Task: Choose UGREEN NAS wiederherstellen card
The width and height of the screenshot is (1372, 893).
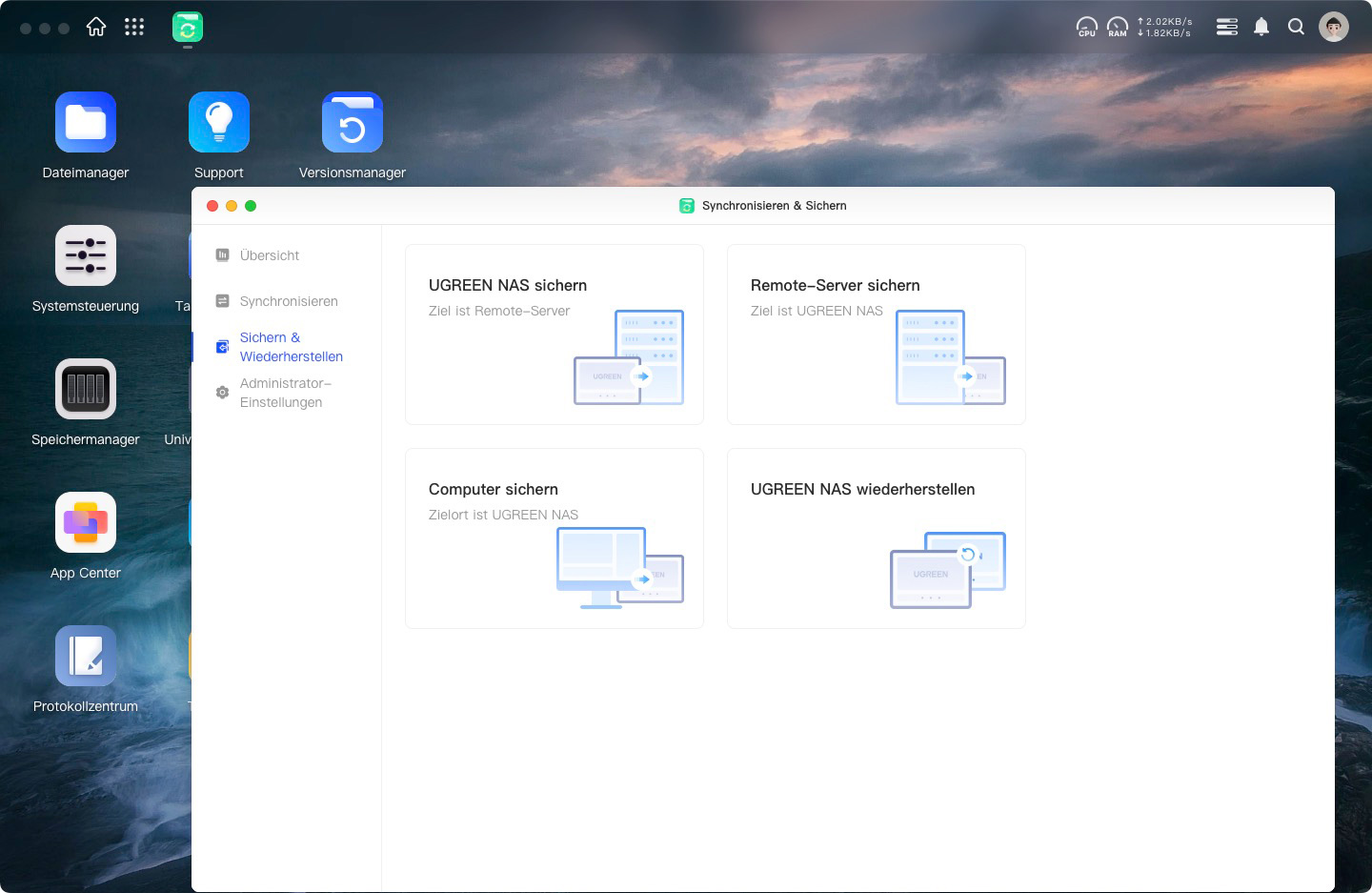Action: point(877,538)
